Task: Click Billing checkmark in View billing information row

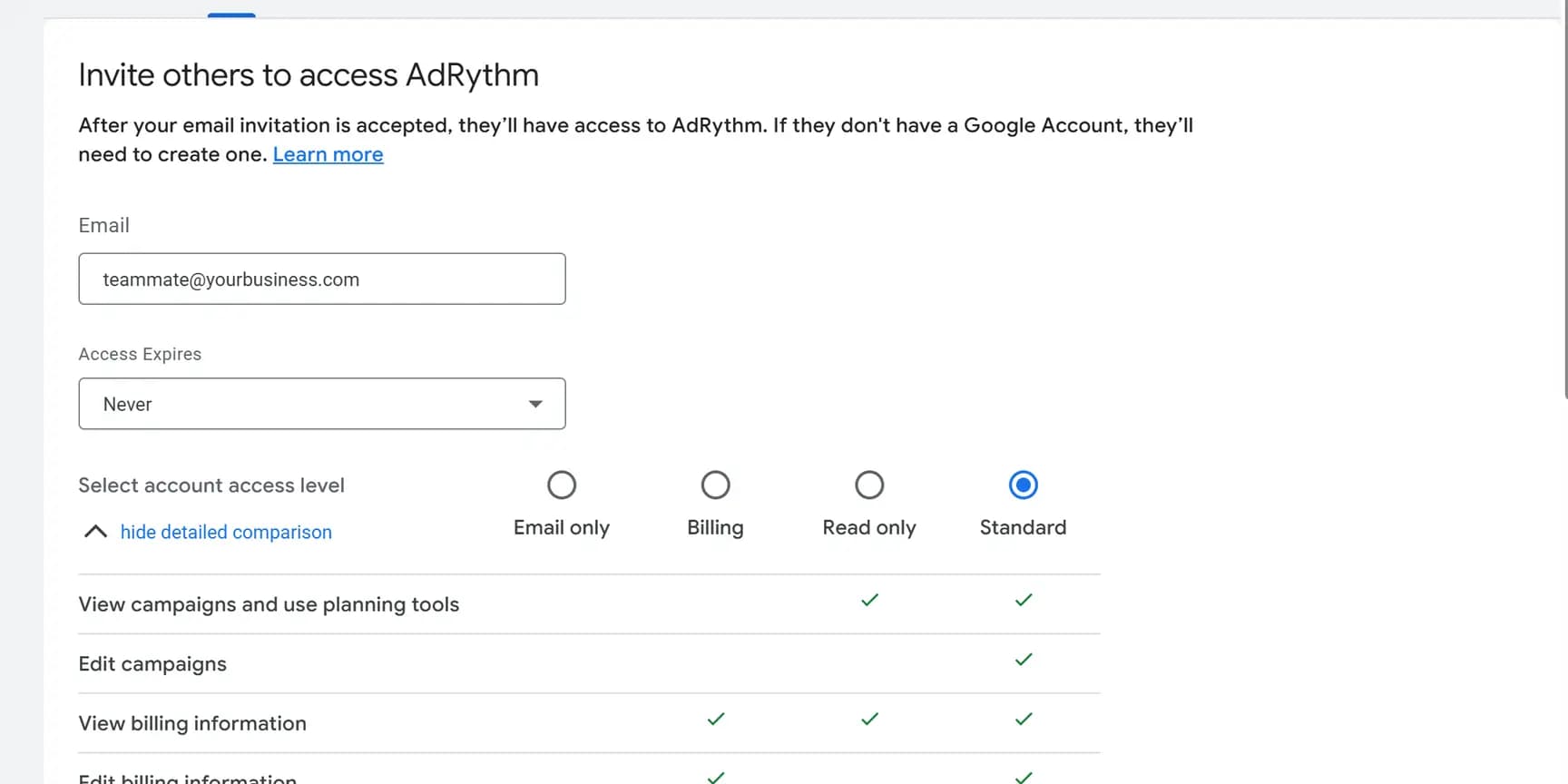Action: pos(716,719)
